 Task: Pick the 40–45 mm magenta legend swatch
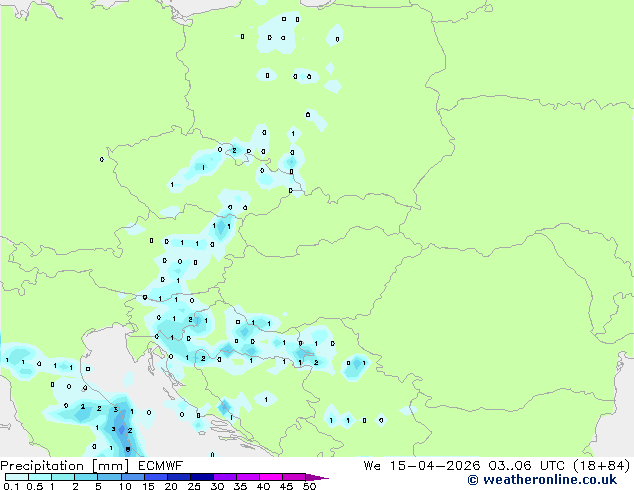click(x=271, y=477)
